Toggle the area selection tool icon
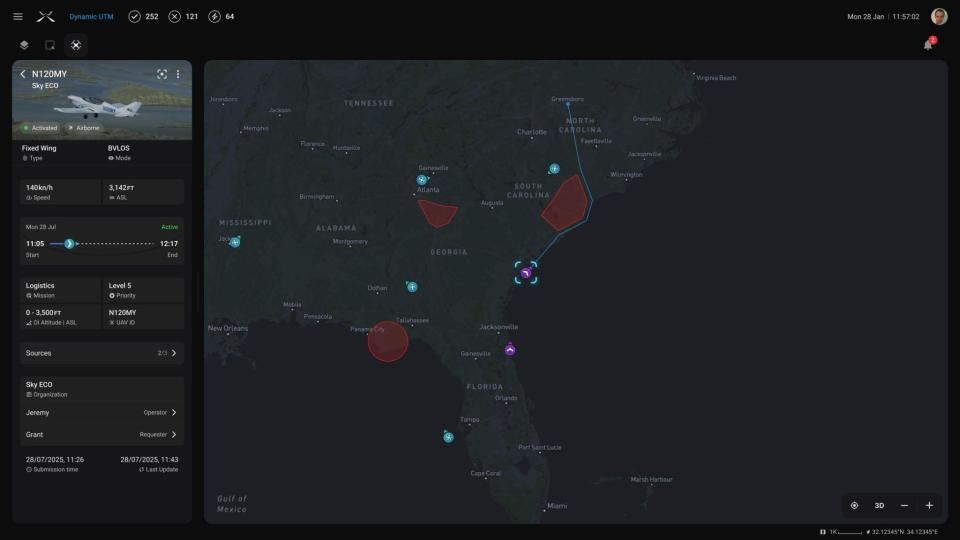This screenshot has width=960, height=540. tap(50, 45)
